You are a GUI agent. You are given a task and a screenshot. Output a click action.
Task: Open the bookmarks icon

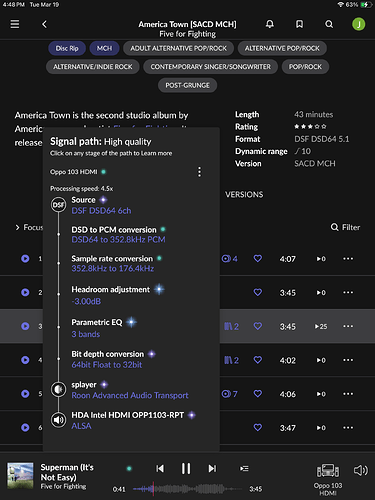click(x=299, y=24)
